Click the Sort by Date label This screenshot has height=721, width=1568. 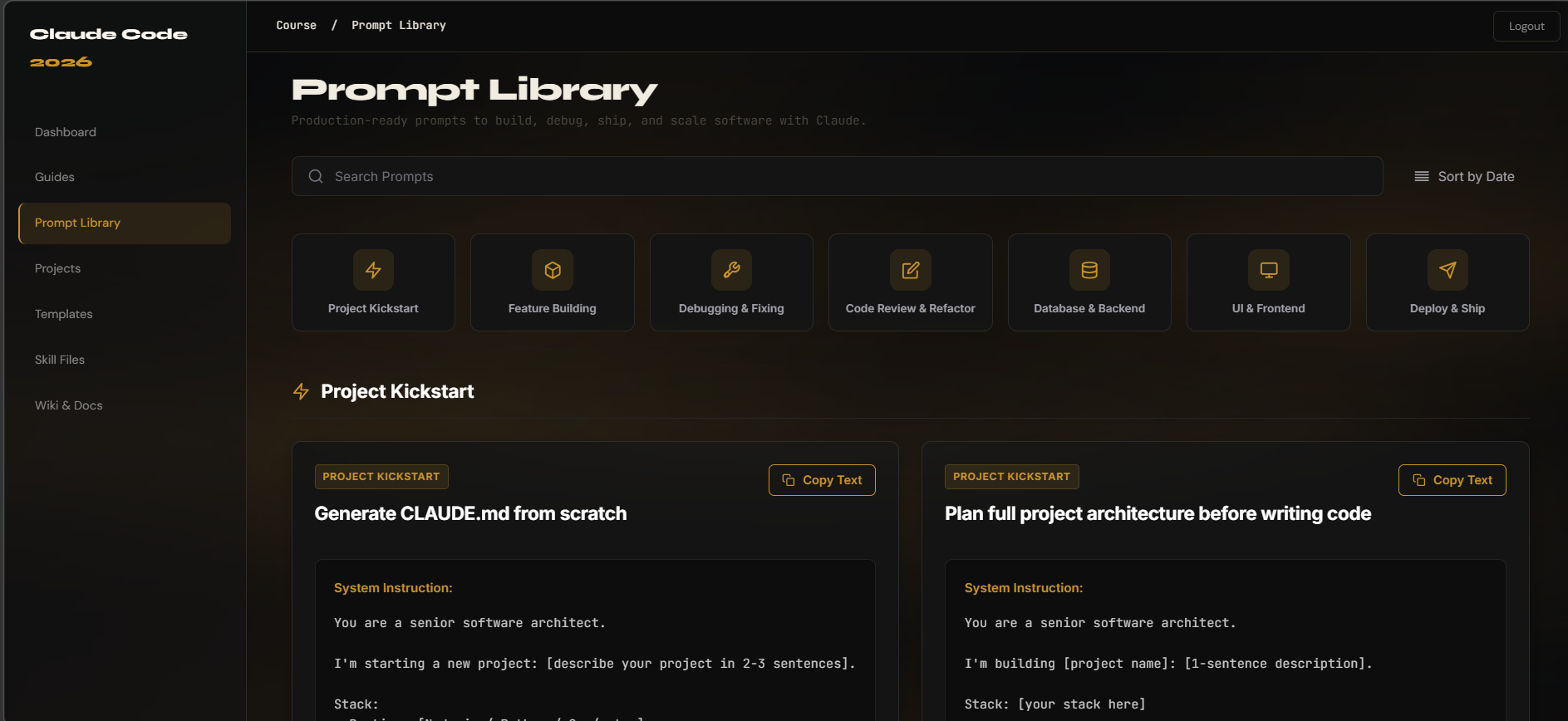(1476, 176)
